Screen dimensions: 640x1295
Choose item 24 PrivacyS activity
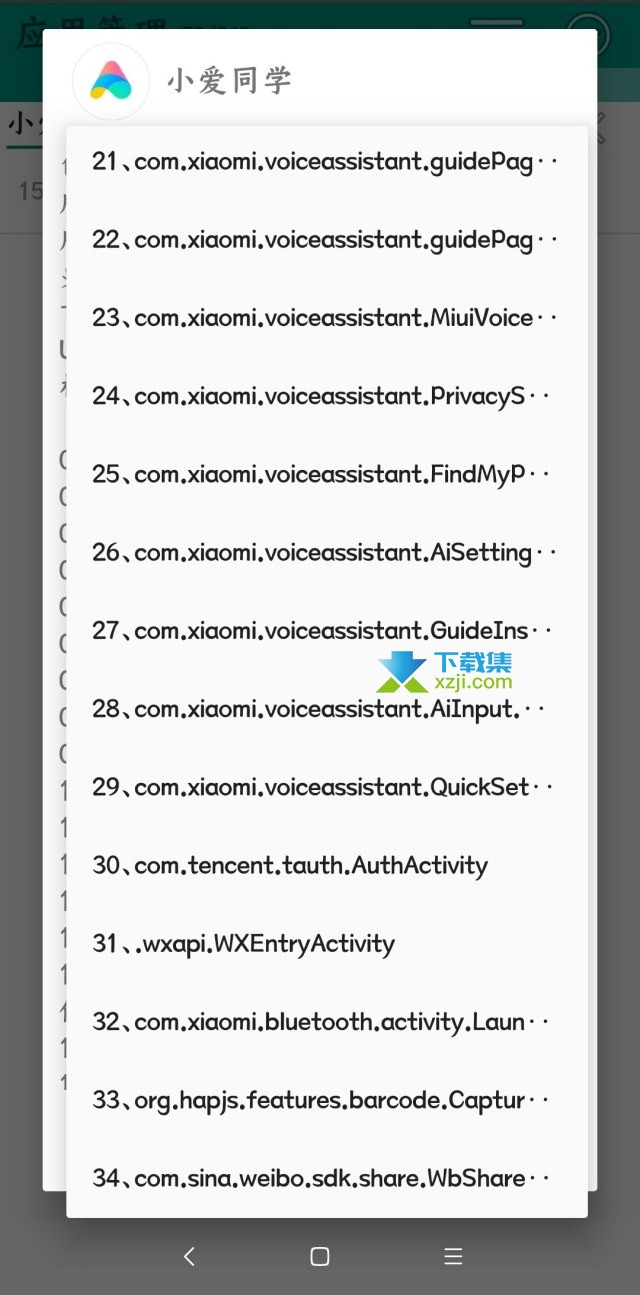327,396
